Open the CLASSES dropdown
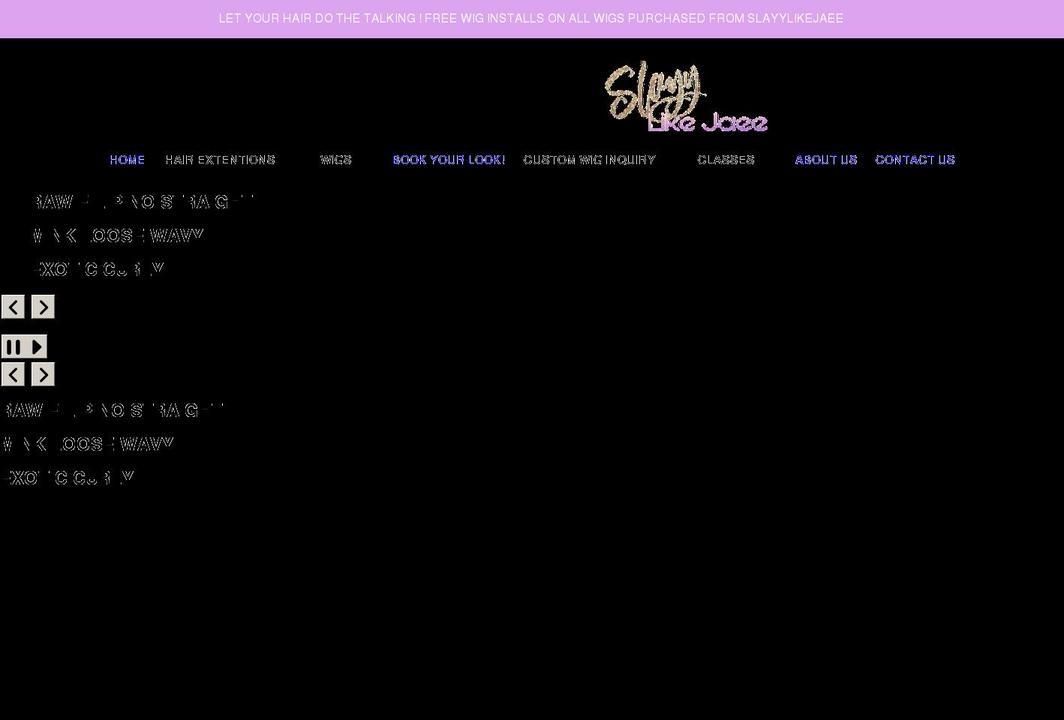The image size is (1064, 720). [x=726, y=159]
